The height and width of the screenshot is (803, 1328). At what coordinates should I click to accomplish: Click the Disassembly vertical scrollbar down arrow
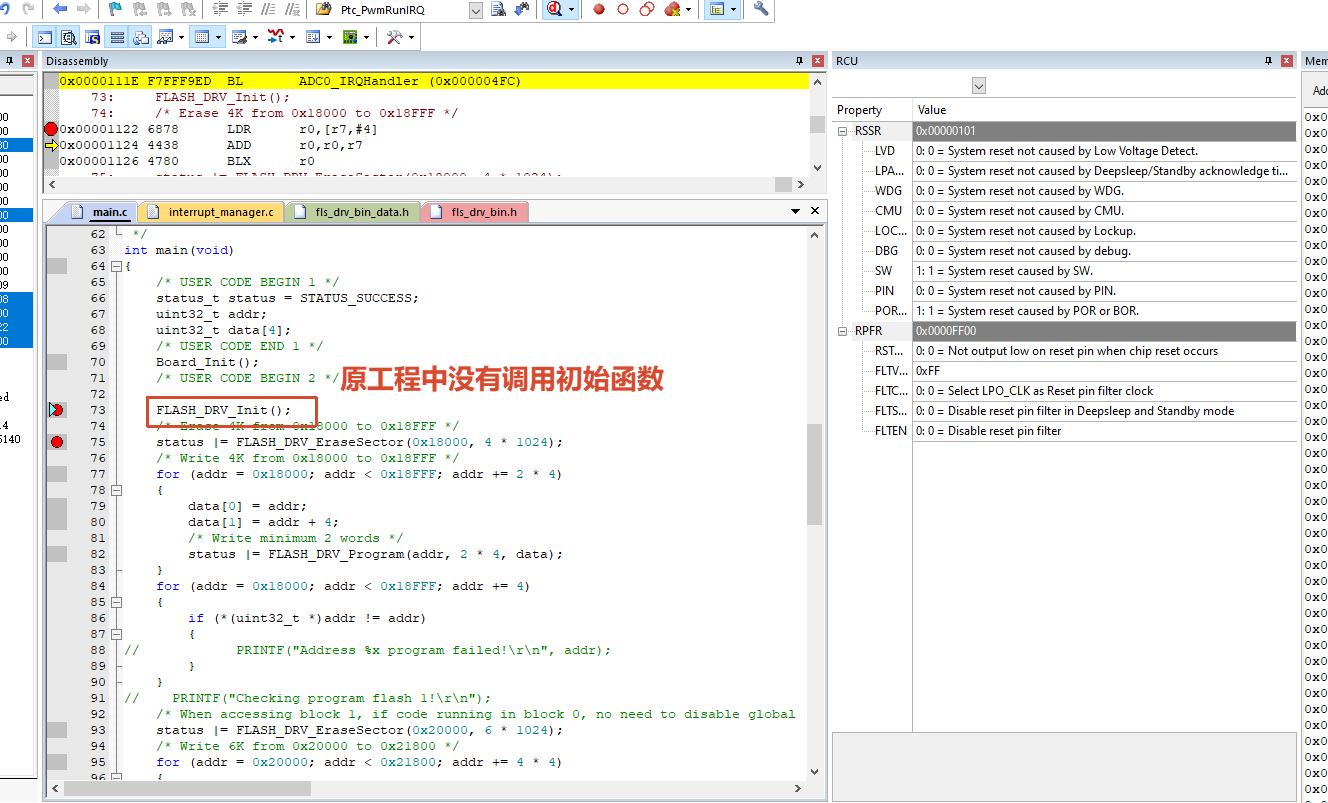tap(817, 166)
